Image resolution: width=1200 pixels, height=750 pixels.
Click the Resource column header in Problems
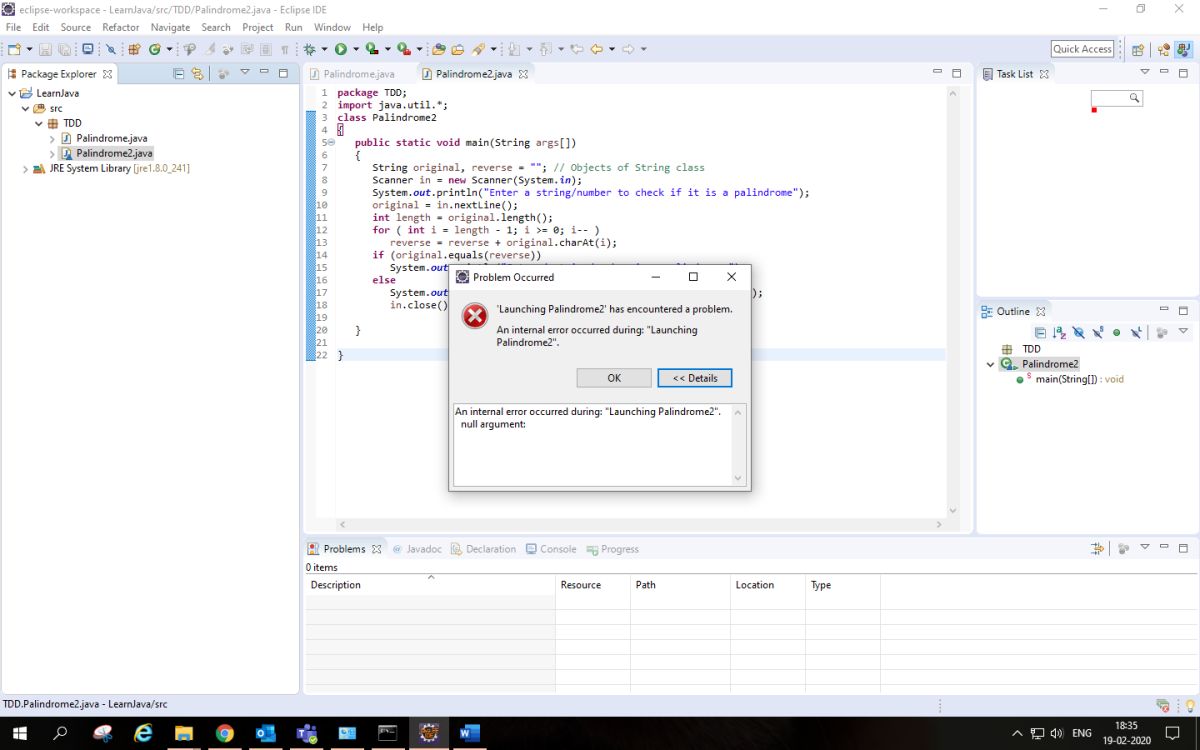click(593, 585)
